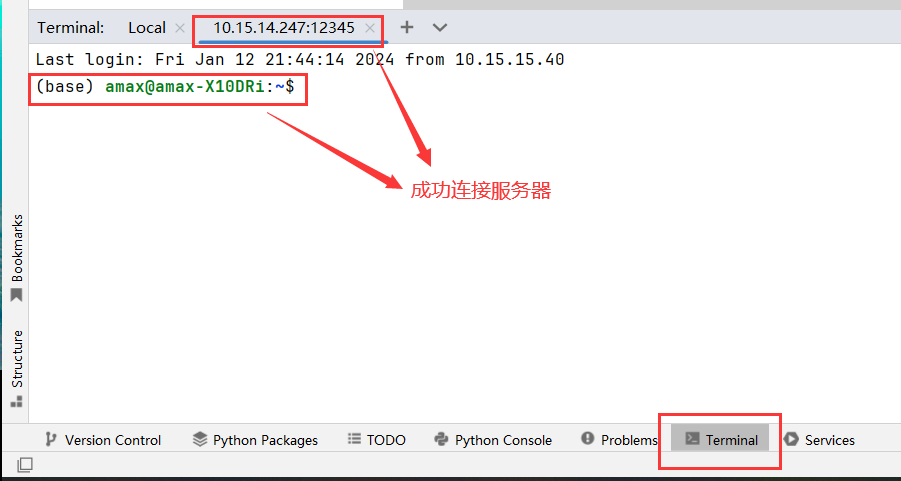This screenshot has height=481, width=901.
Task: Open the Version Control tool window
Action: [103, 440]
